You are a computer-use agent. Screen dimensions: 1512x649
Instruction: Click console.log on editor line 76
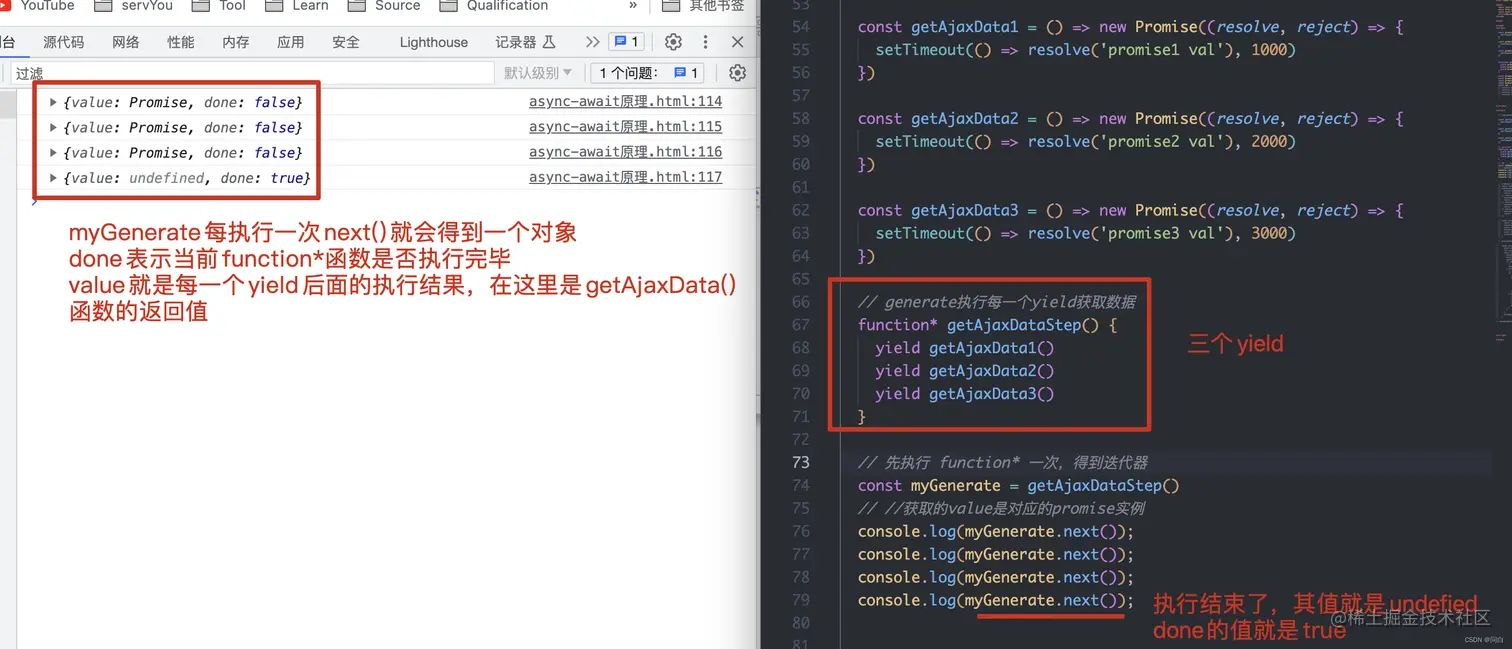[996, 532]
